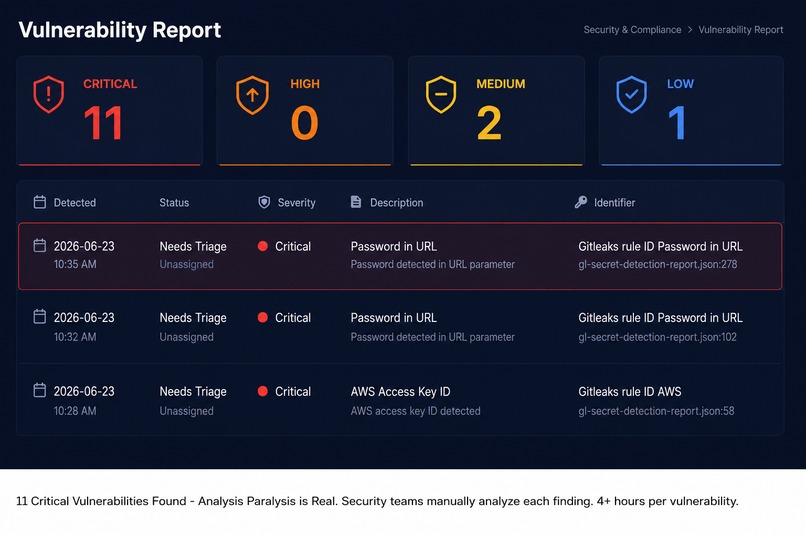Click the Vulnerability Report page title

[120, 30]
